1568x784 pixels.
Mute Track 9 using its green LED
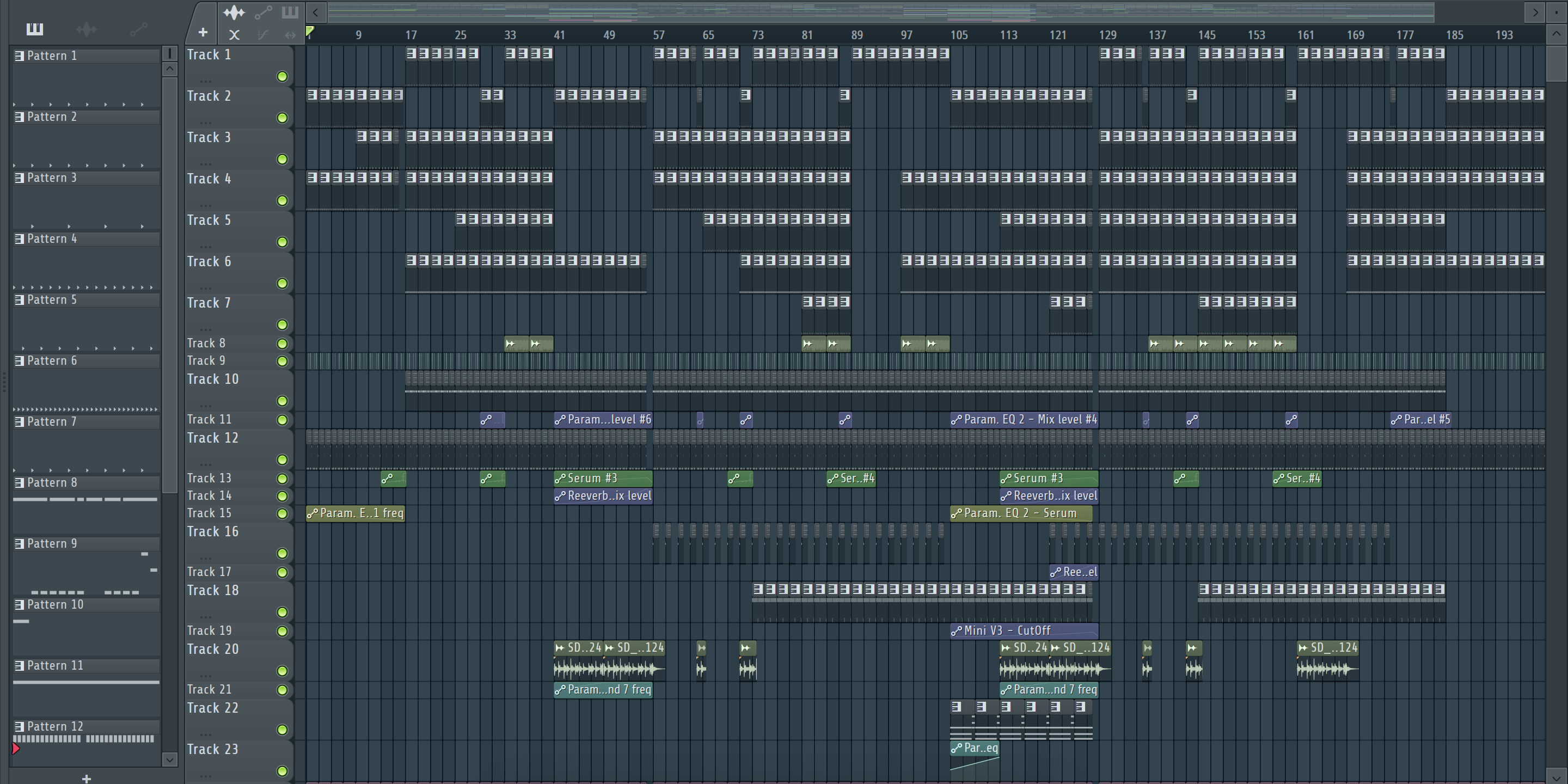[x=282, y=362]
